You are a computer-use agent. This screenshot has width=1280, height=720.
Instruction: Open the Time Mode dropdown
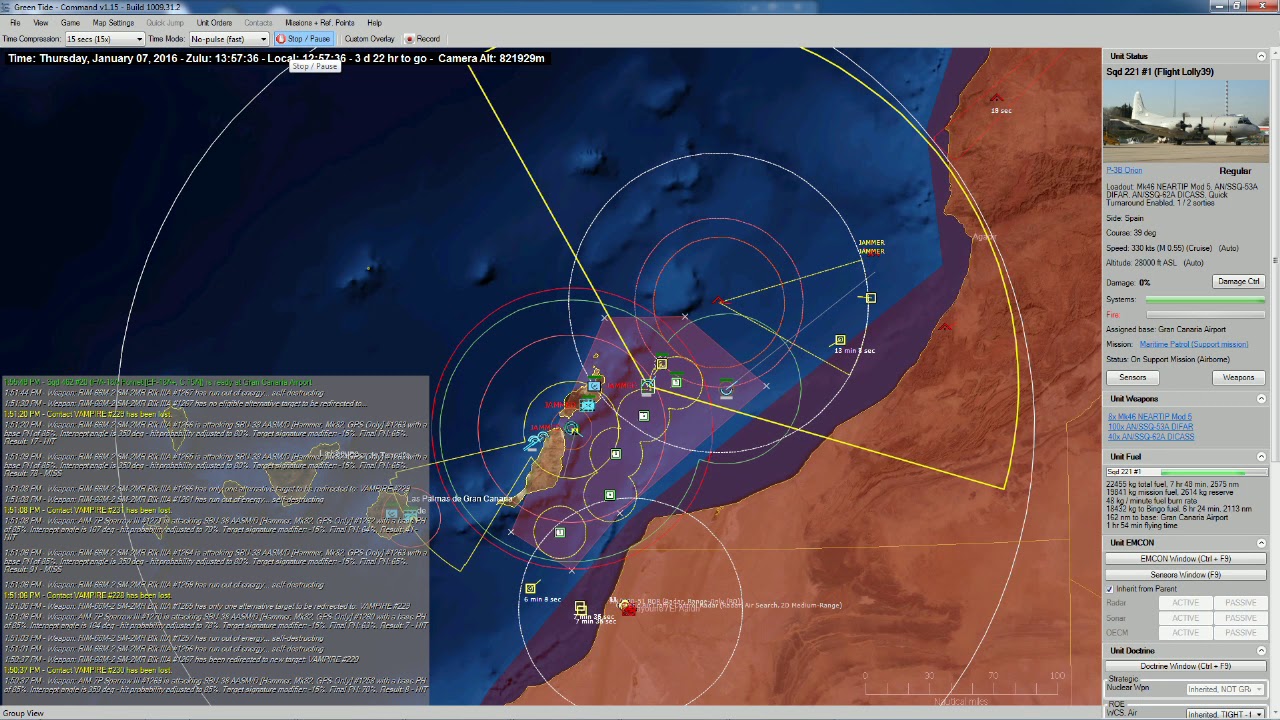coord(228,39)
